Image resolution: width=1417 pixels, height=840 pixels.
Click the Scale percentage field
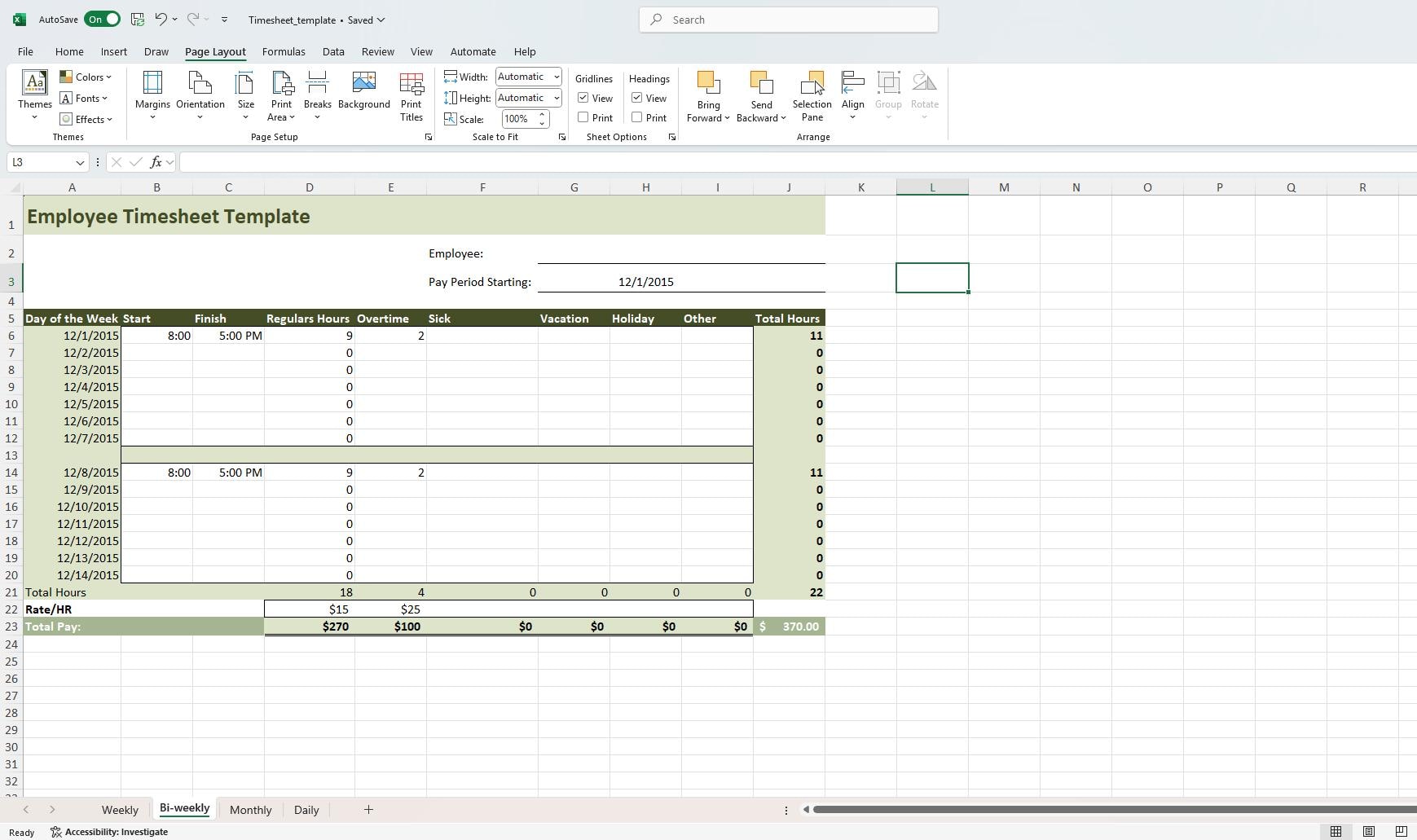[517, 119]
